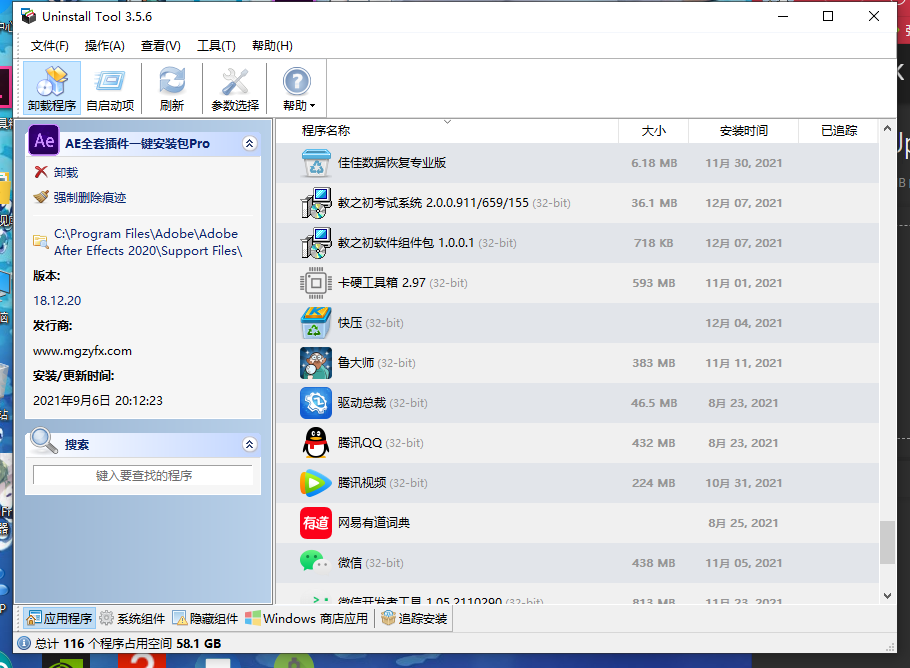Select the 网易有道词典 icon
The image size is (910, 668).
[316, 523]
